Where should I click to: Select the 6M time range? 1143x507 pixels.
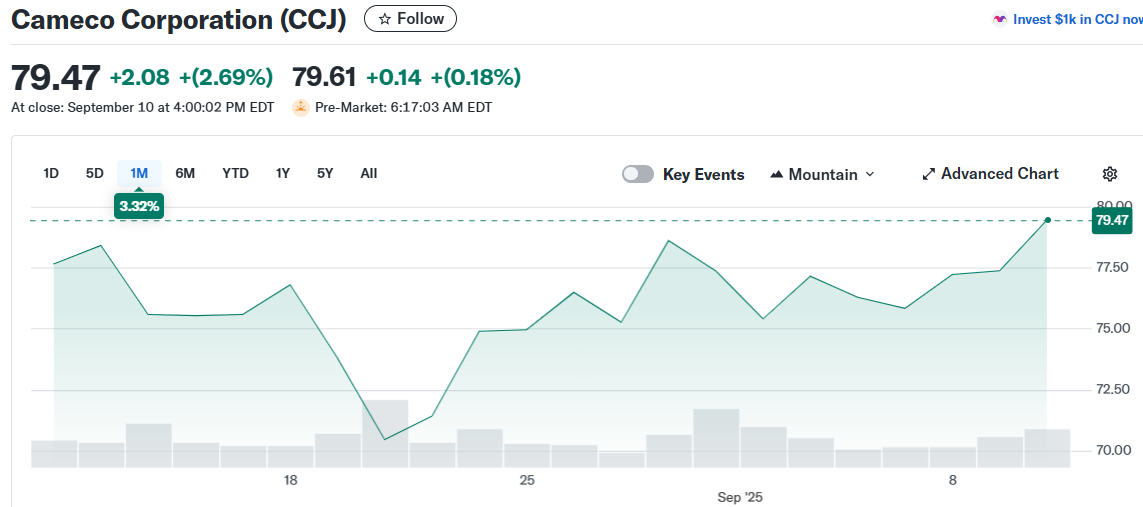pos(185,173)
